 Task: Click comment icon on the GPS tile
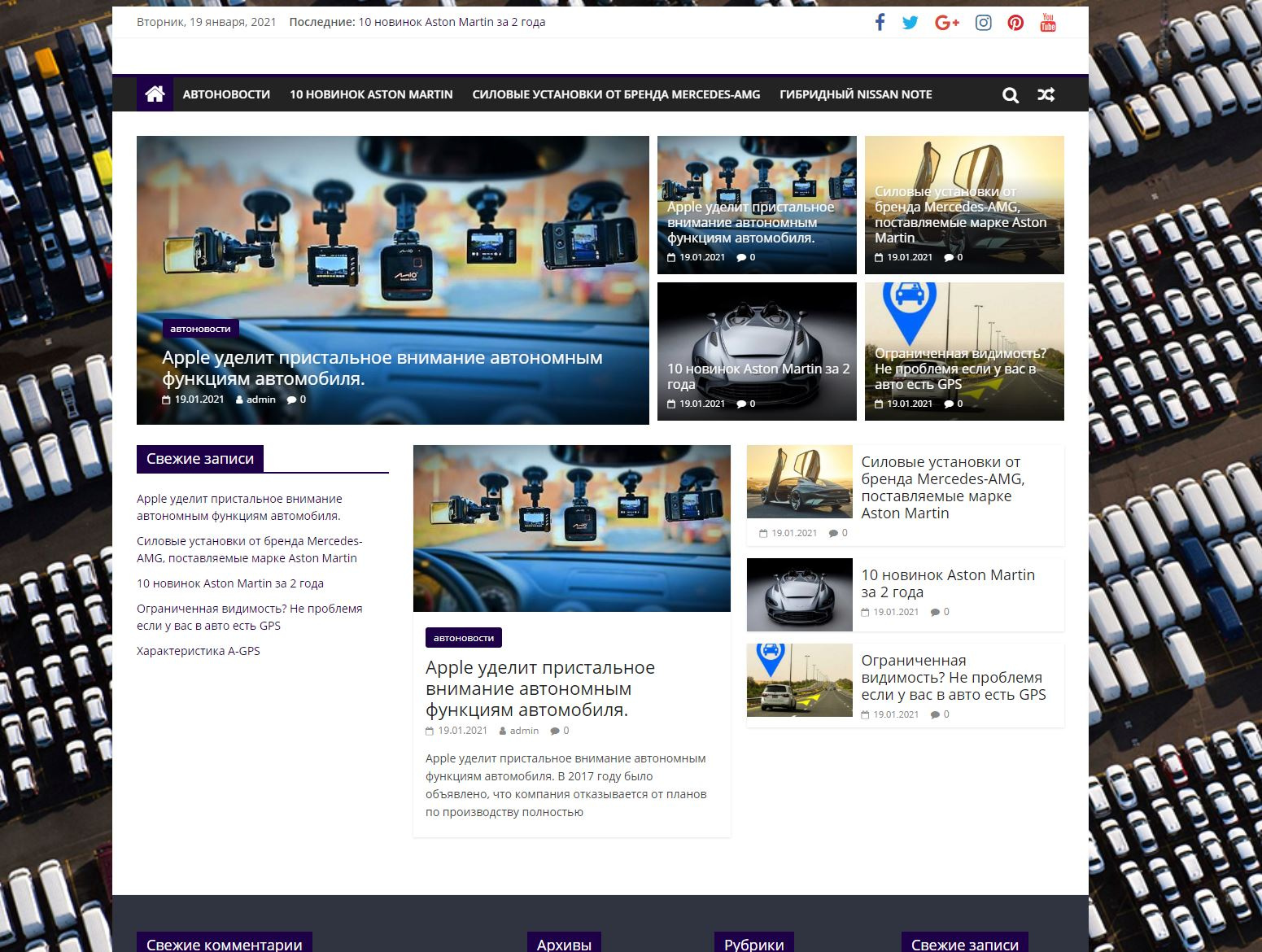point(949,404)
